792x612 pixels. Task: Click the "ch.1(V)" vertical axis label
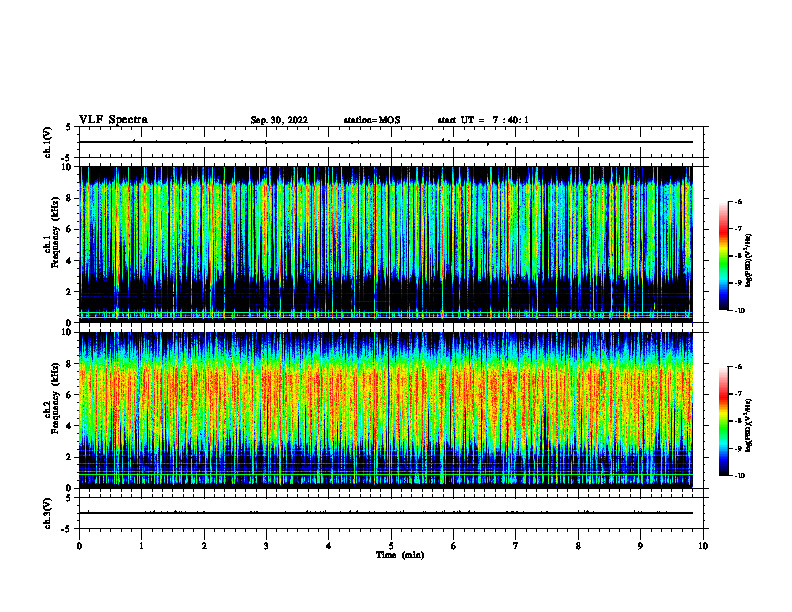[47, 142]
